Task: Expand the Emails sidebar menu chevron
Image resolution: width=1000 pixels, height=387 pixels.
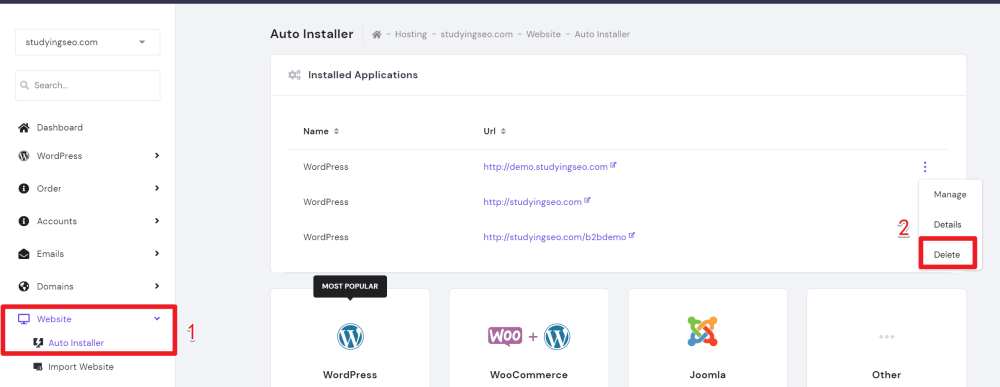Action: tap(157, 254)
